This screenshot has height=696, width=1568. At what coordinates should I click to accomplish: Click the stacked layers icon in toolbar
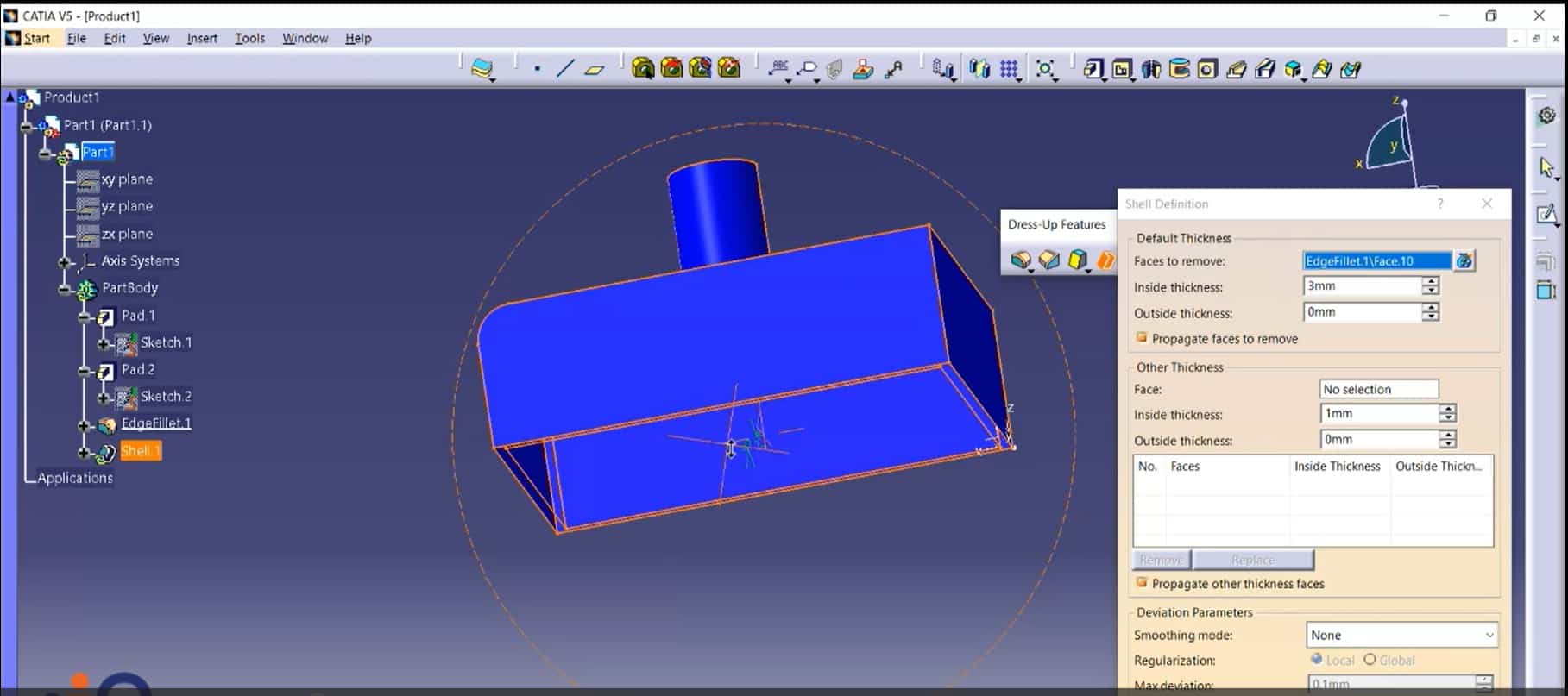point(482,68)
